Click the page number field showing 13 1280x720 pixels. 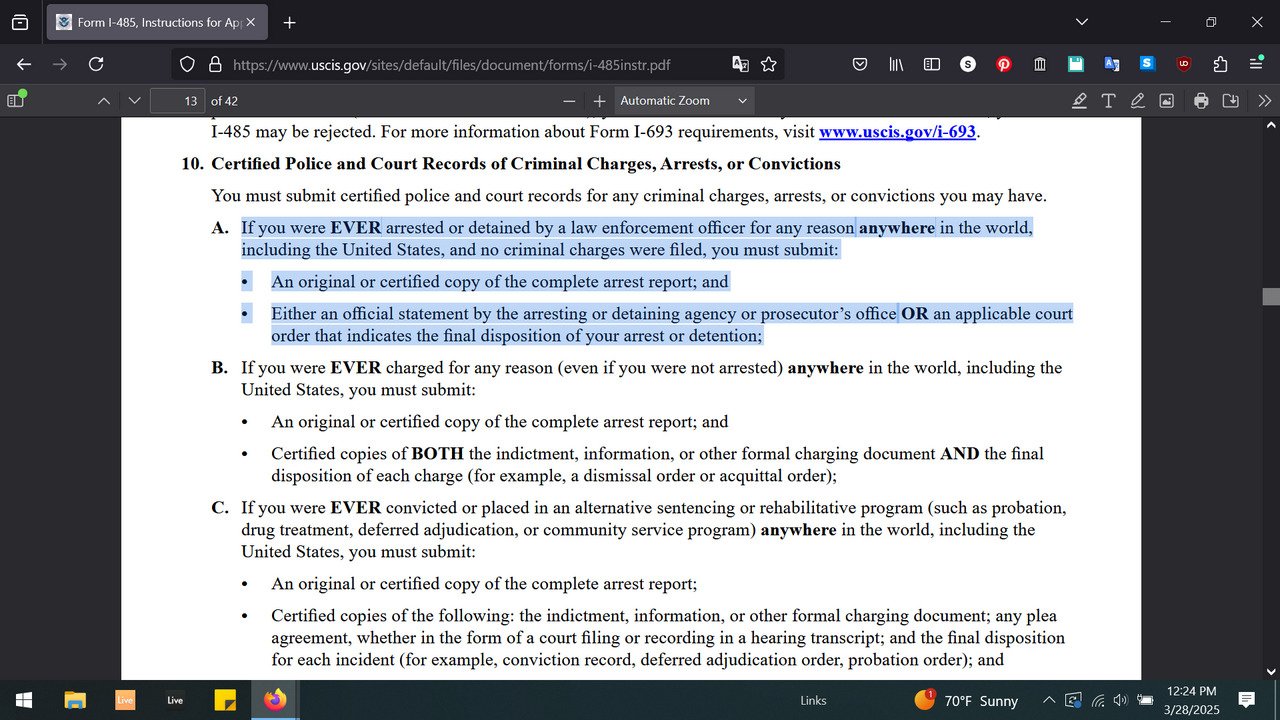click(177, 100)
